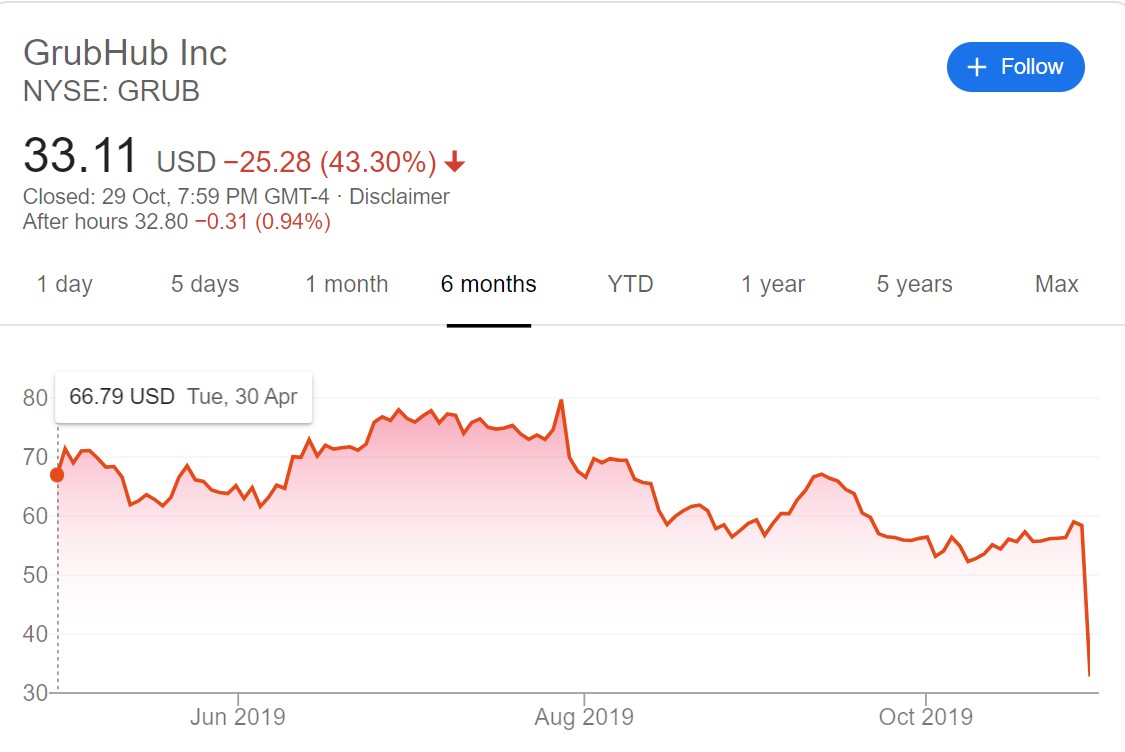Click the 33.11 stock price

[x=80, y=157]
